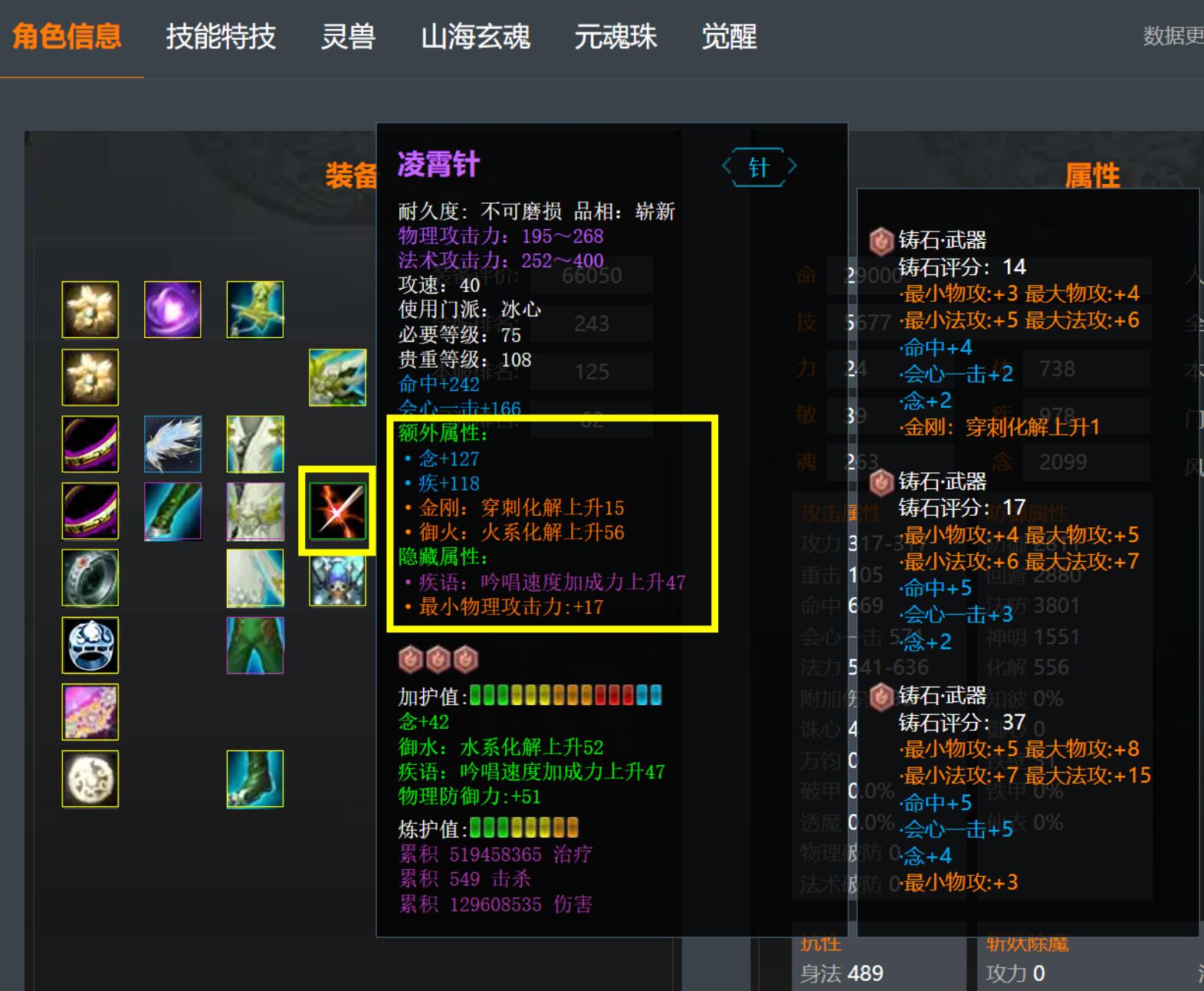Switch to the 灵兽 tab

coord(348,36)
